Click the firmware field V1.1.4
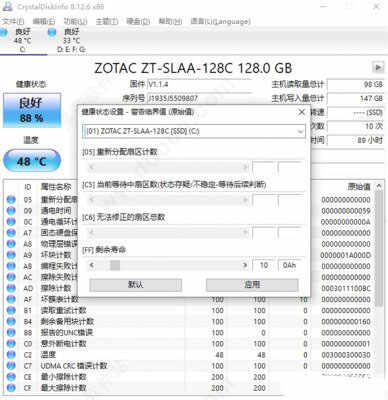The height and width of the screenshot is (400, 388). click(x=199, y=84)
